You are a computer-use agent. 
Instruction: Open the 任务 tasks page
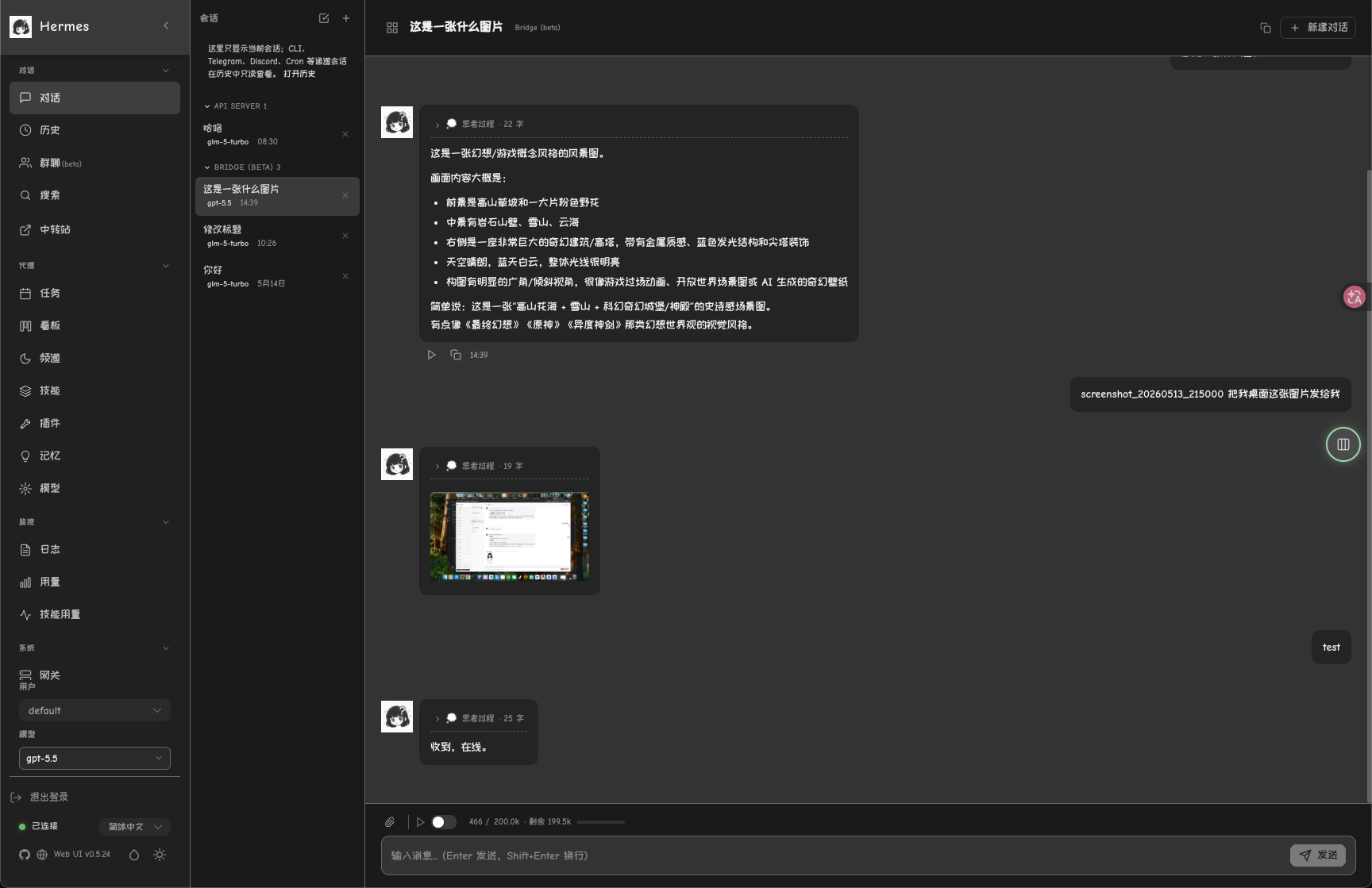(94, 293)
